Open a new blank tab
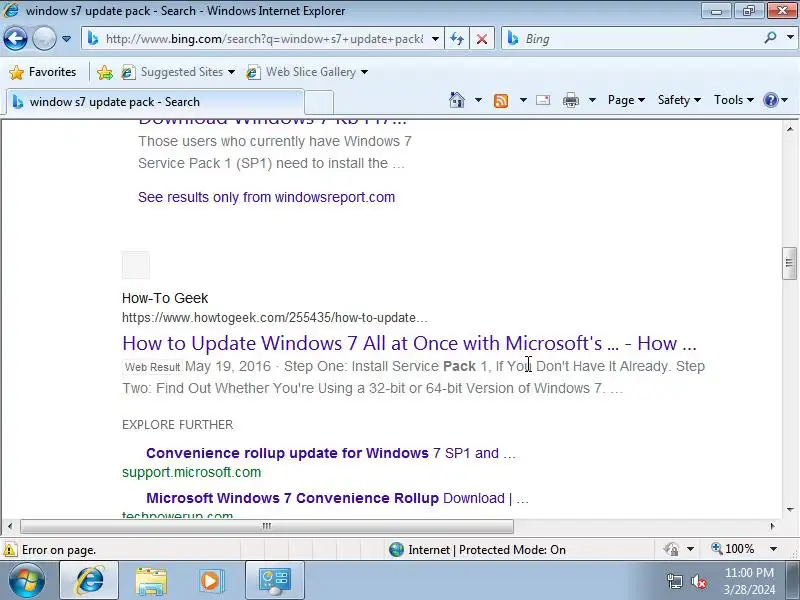Image resolution: width=800 pixels, height=600 pixels. 319,102
